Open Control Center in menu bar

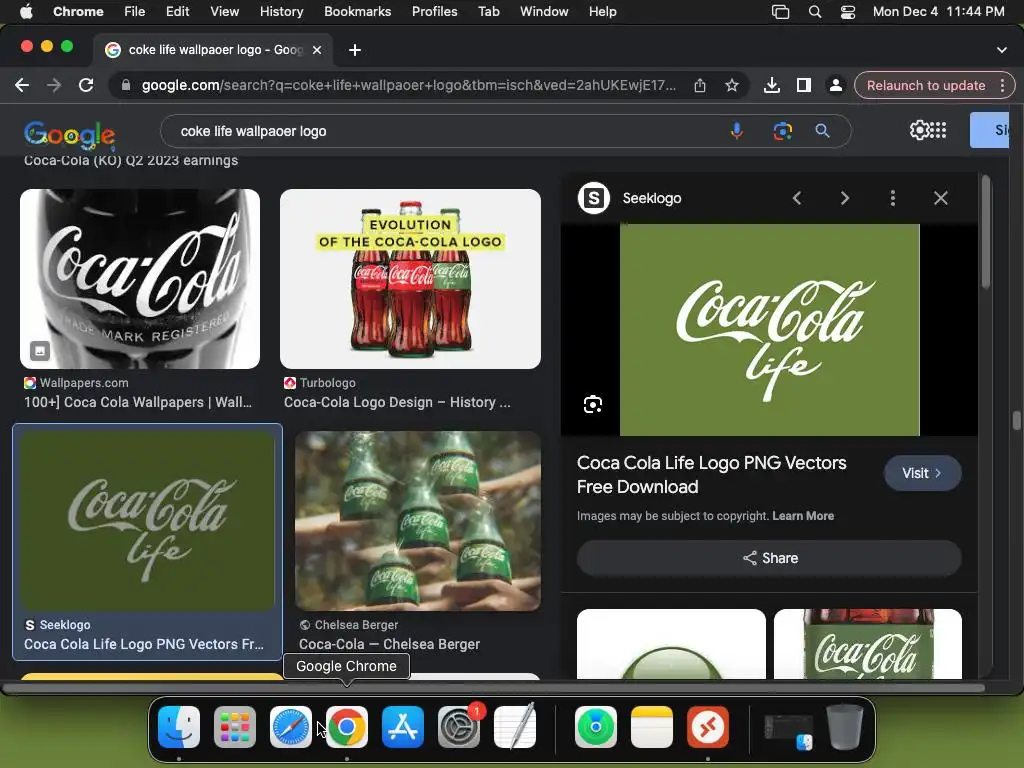(848, 12)
